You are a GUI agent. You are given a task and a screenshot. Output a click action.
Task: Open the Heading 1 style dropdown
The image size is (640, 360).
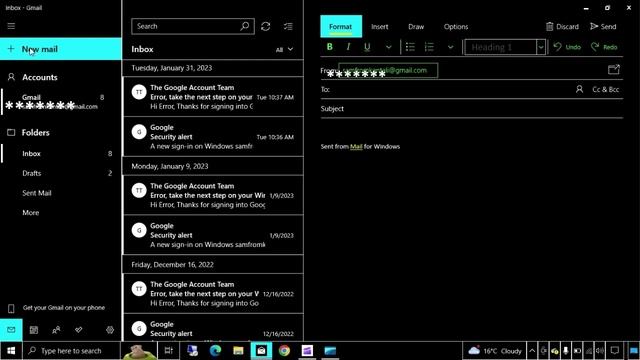(541, 47)
